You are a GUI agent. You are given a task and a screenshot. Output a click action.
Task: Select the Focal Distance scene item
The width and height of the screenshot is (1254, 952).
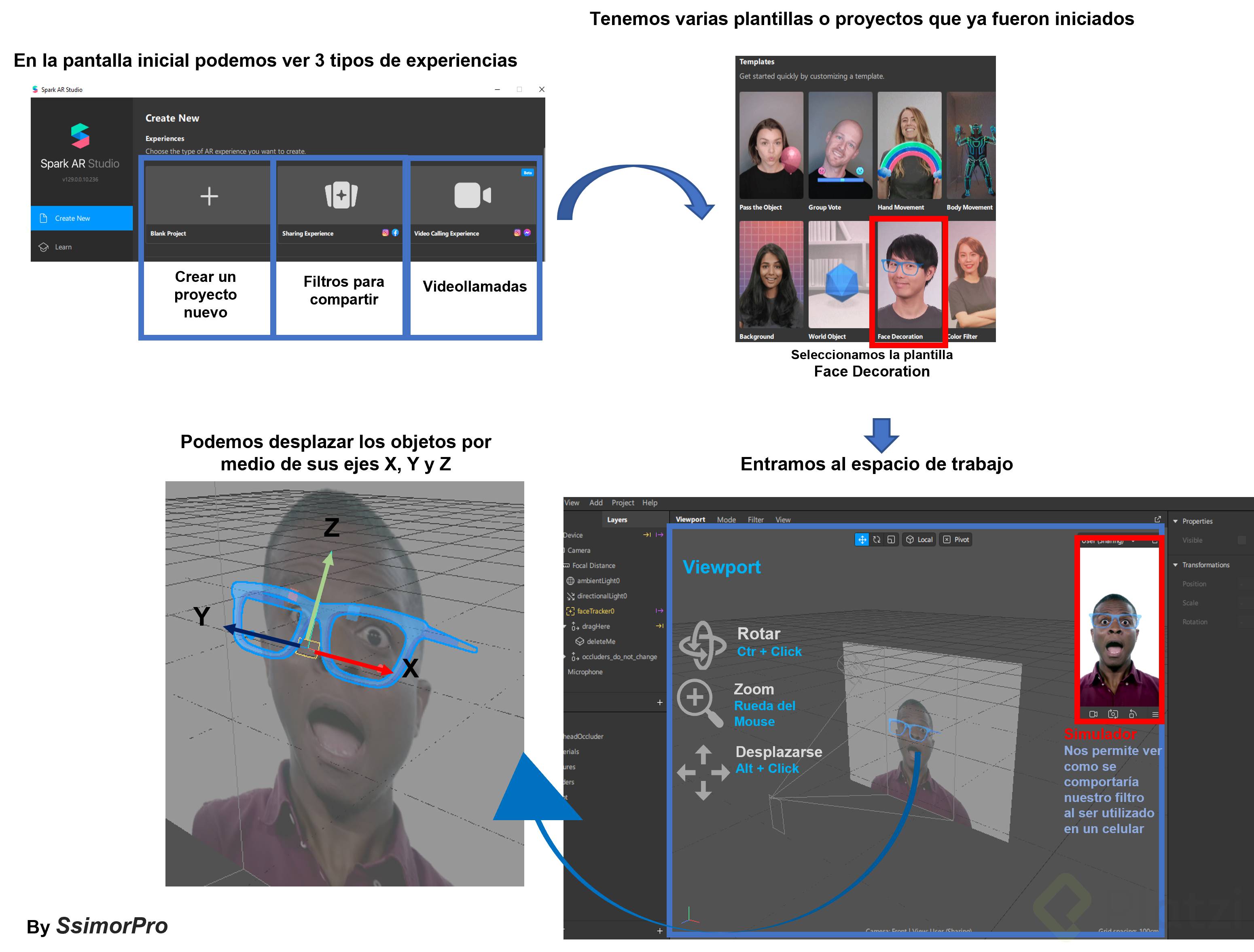tap(593, 565)
